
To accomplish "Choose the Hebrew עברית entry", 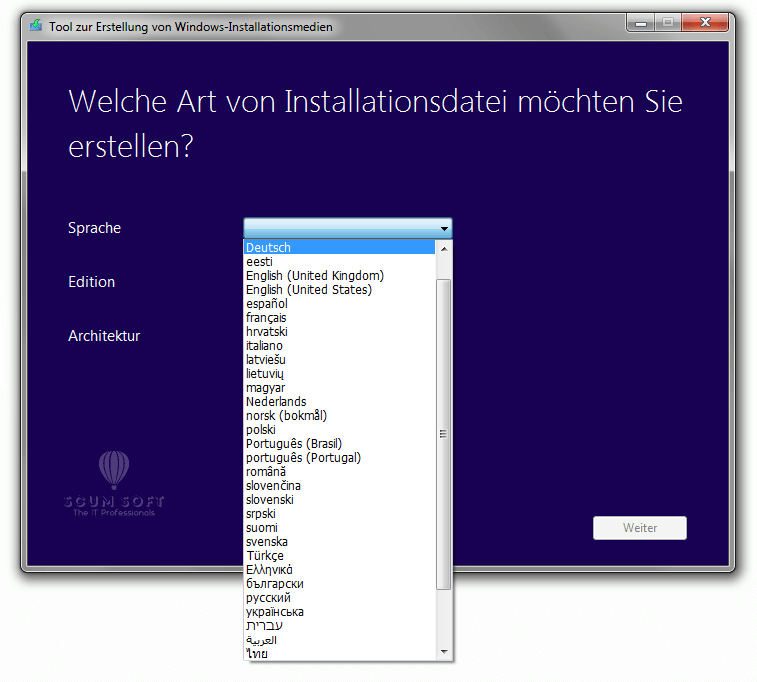I will (x=339, y=626).
